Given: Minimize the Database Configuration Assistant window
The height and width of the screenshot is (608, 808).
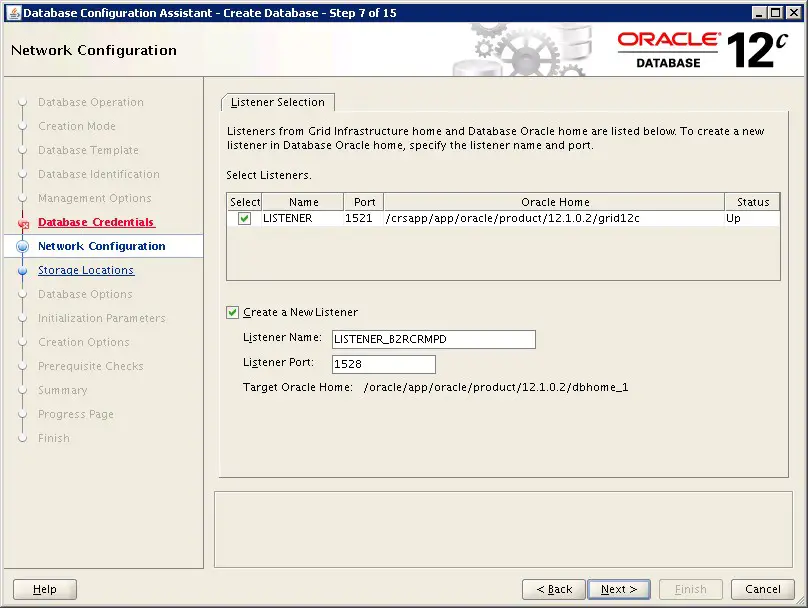Looking at the screenshot, I should point(759,13).
